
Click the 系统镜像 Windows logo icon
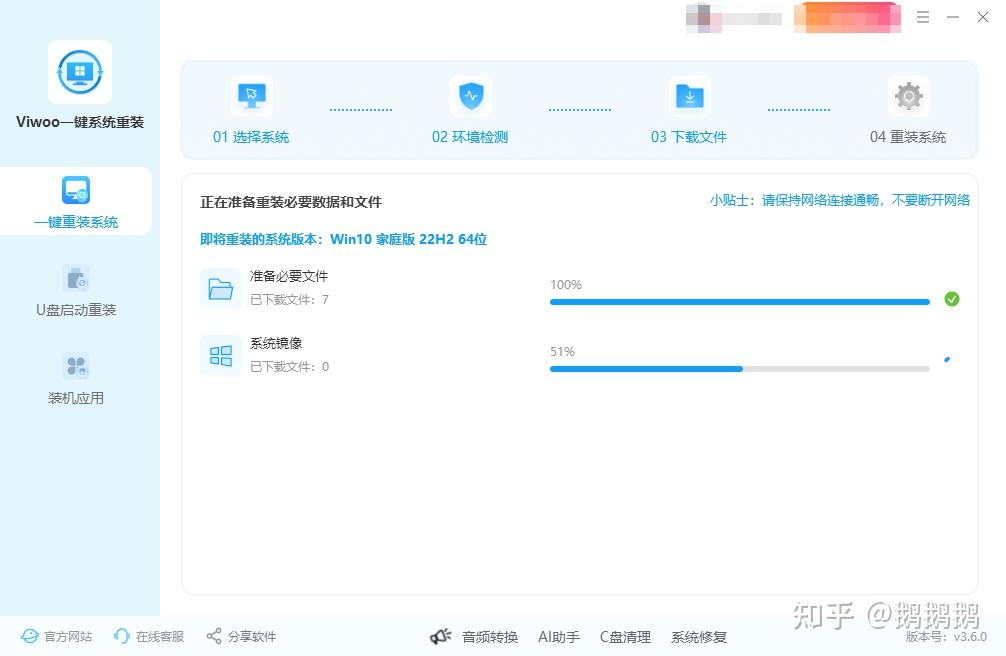(x=221, y=356)
